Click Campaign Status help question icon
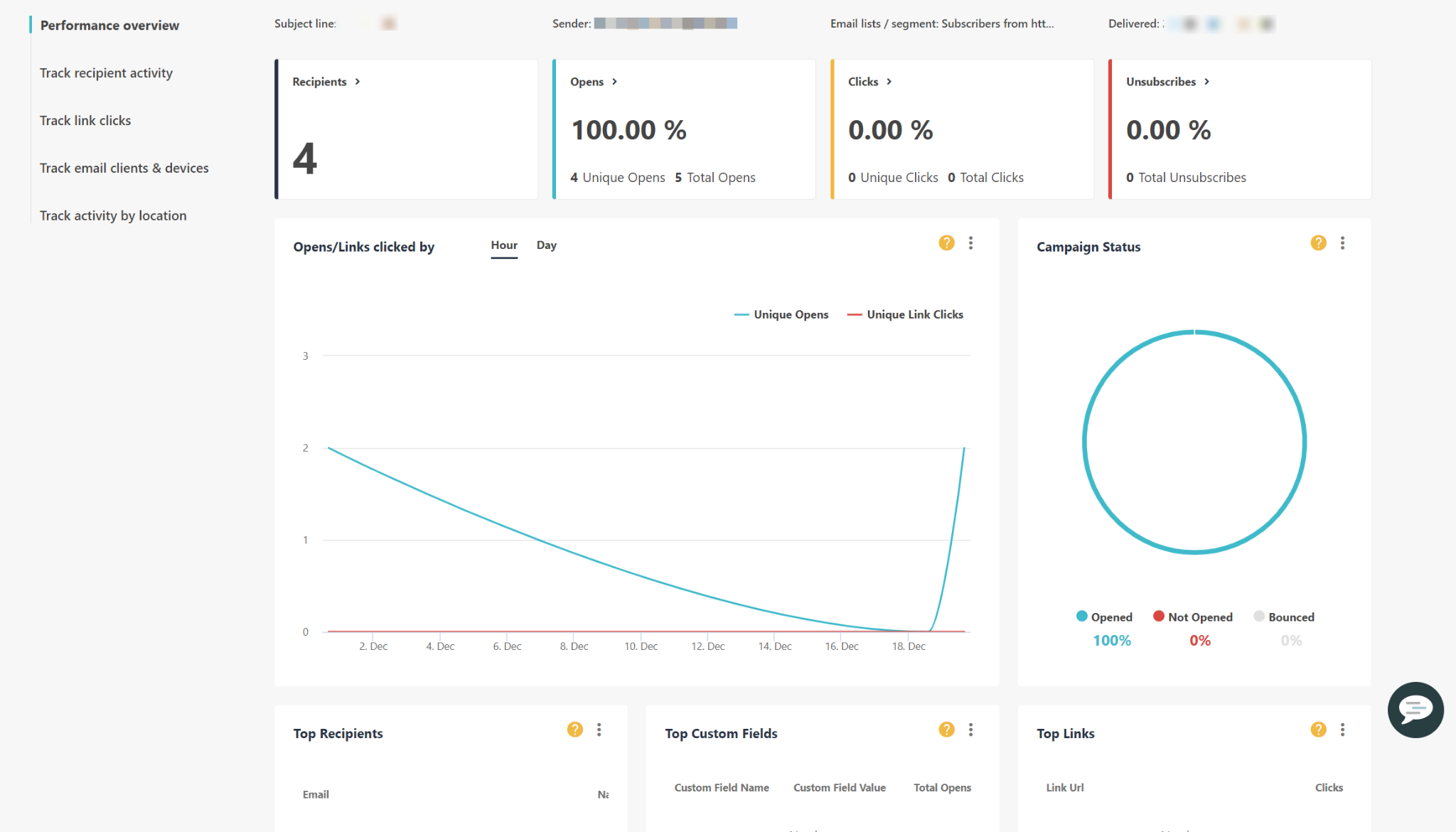This screenshot has width=1456, height=832. tap(1318, 243)
